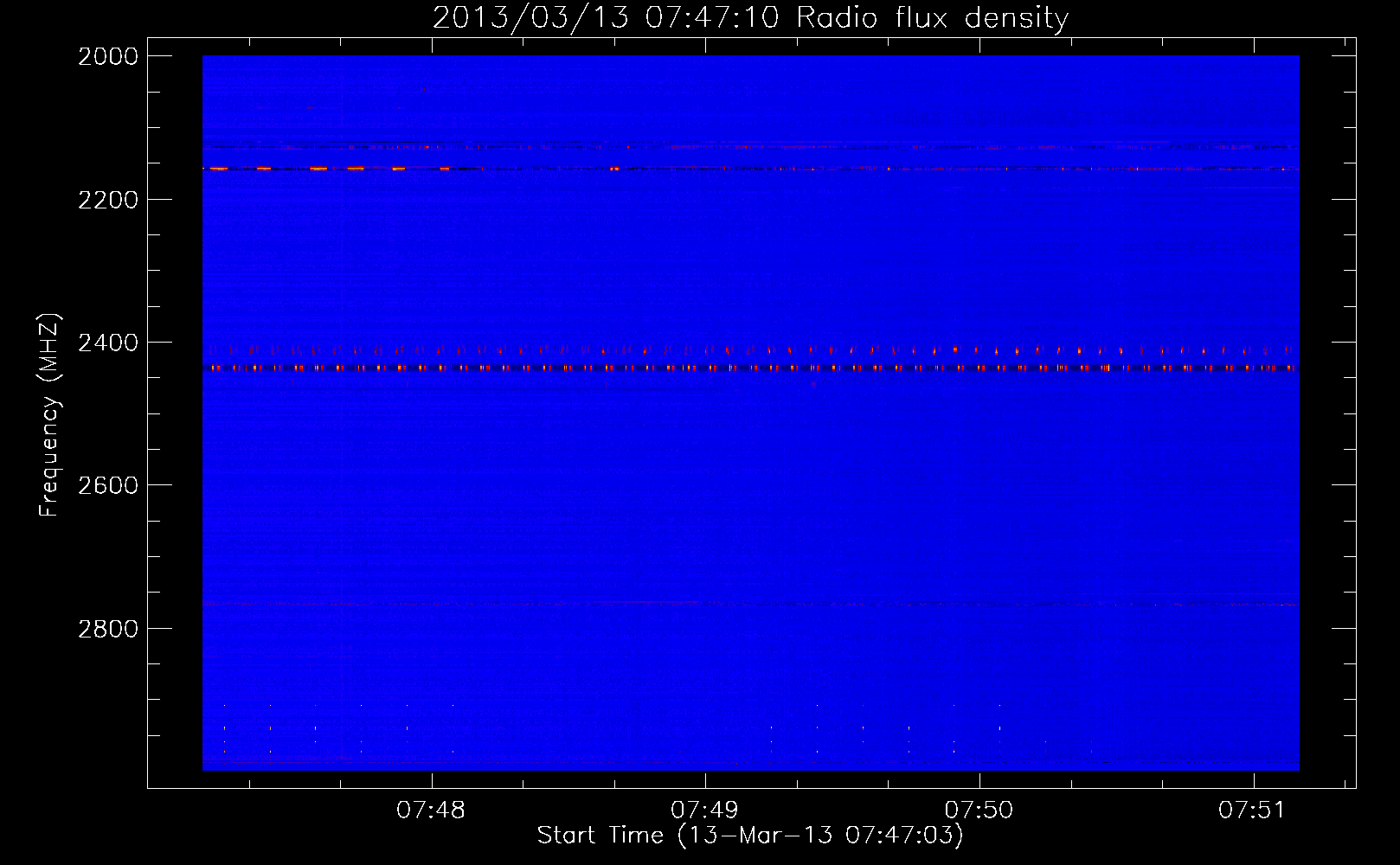
Task: Click the y-axis label "Frequency (MHZ)"
Action: pyautogui.click(x=49, y=415)
